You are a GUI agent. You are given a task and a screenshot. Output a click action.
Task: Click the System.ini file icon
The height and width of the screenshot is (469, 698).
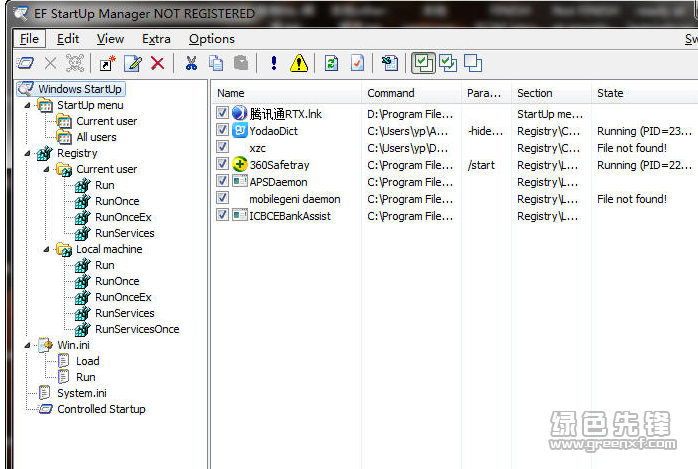(x=45, y=392)
